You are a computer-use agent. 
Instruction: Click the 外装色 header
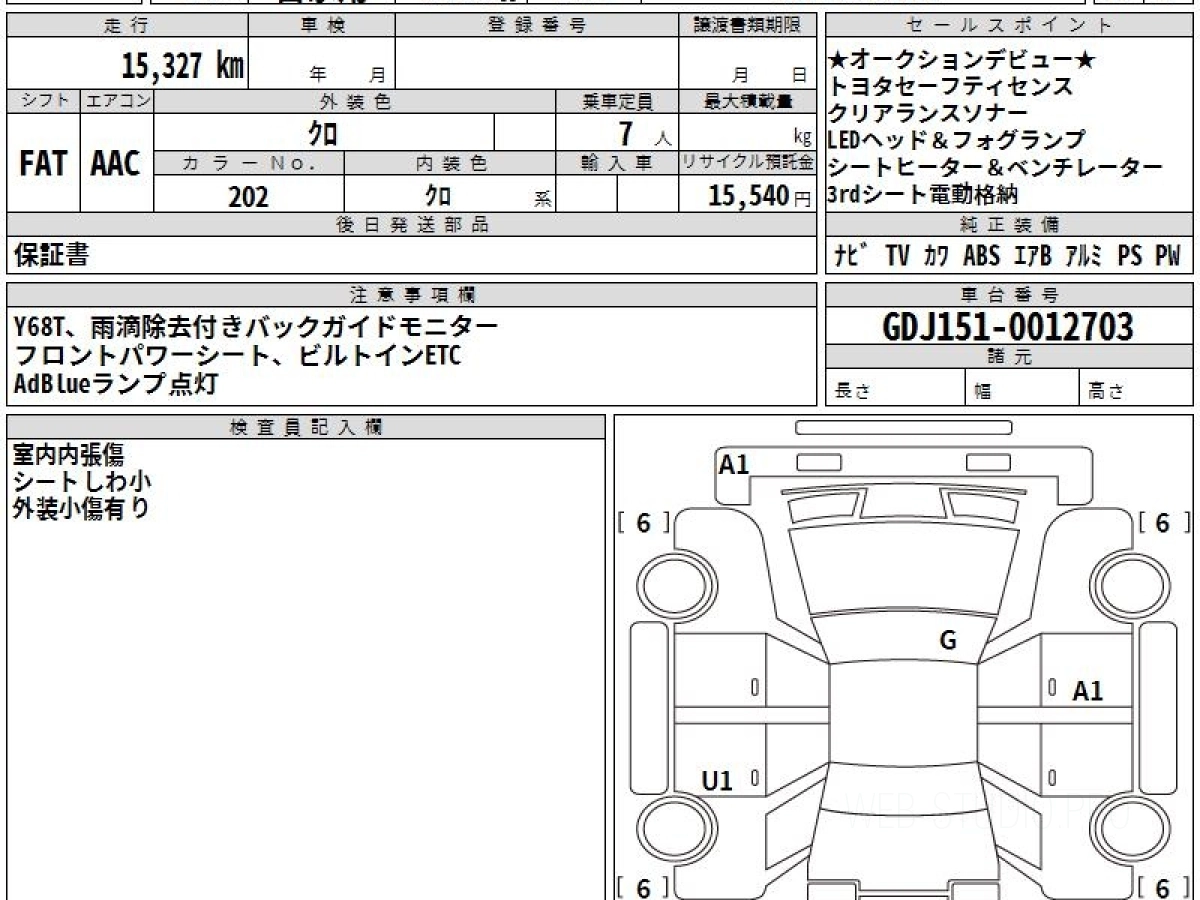(x=355, y=101)
